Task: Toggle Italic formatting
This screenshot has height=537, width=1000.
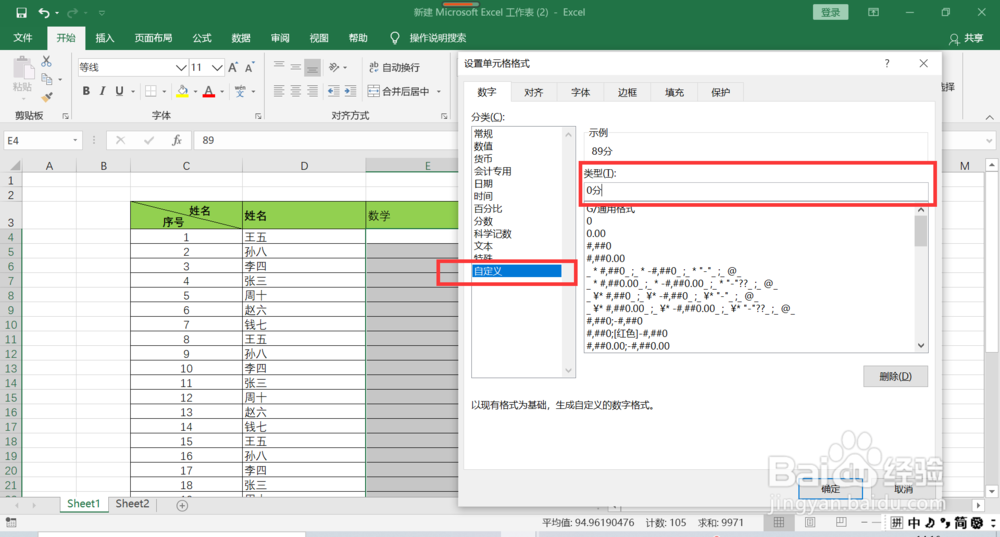Action: point(102,91)
